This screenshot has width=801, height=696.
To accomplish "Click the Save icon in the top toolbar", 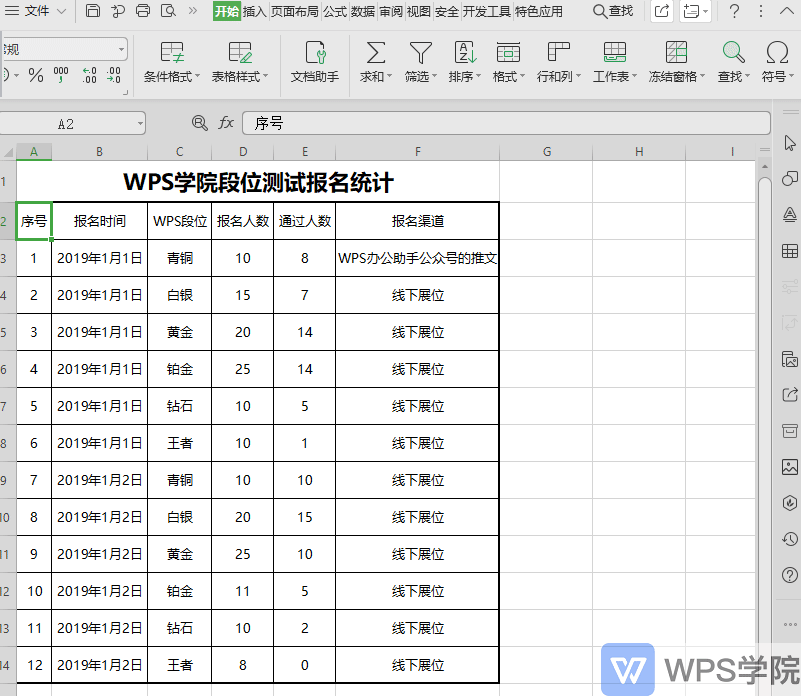I will 92,11.
